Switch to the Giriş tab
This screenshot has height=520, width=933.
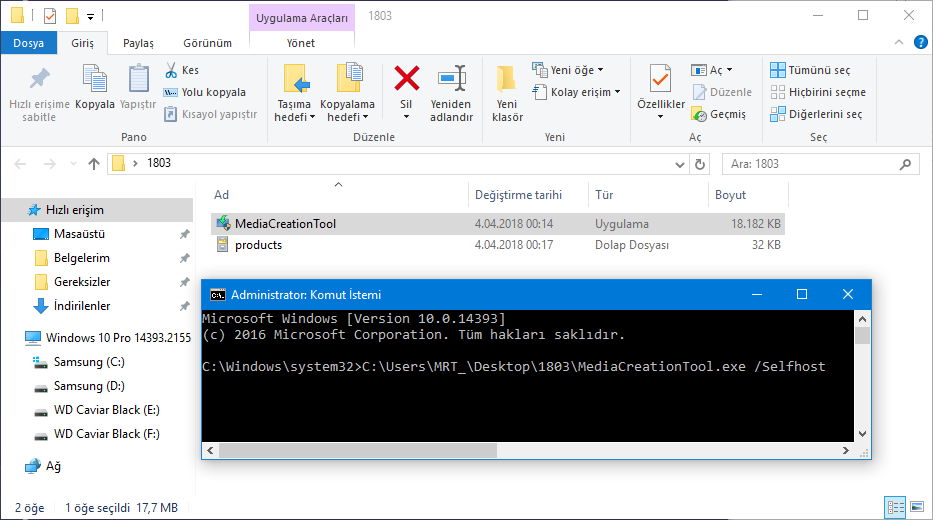coord(82,43)
